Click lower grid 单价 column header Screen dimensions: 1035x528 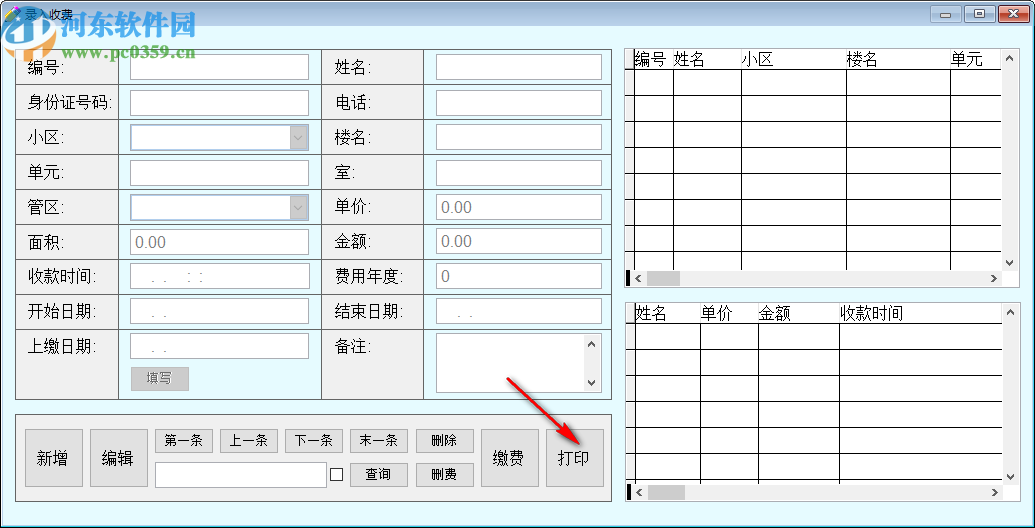[x=729, y=313]
